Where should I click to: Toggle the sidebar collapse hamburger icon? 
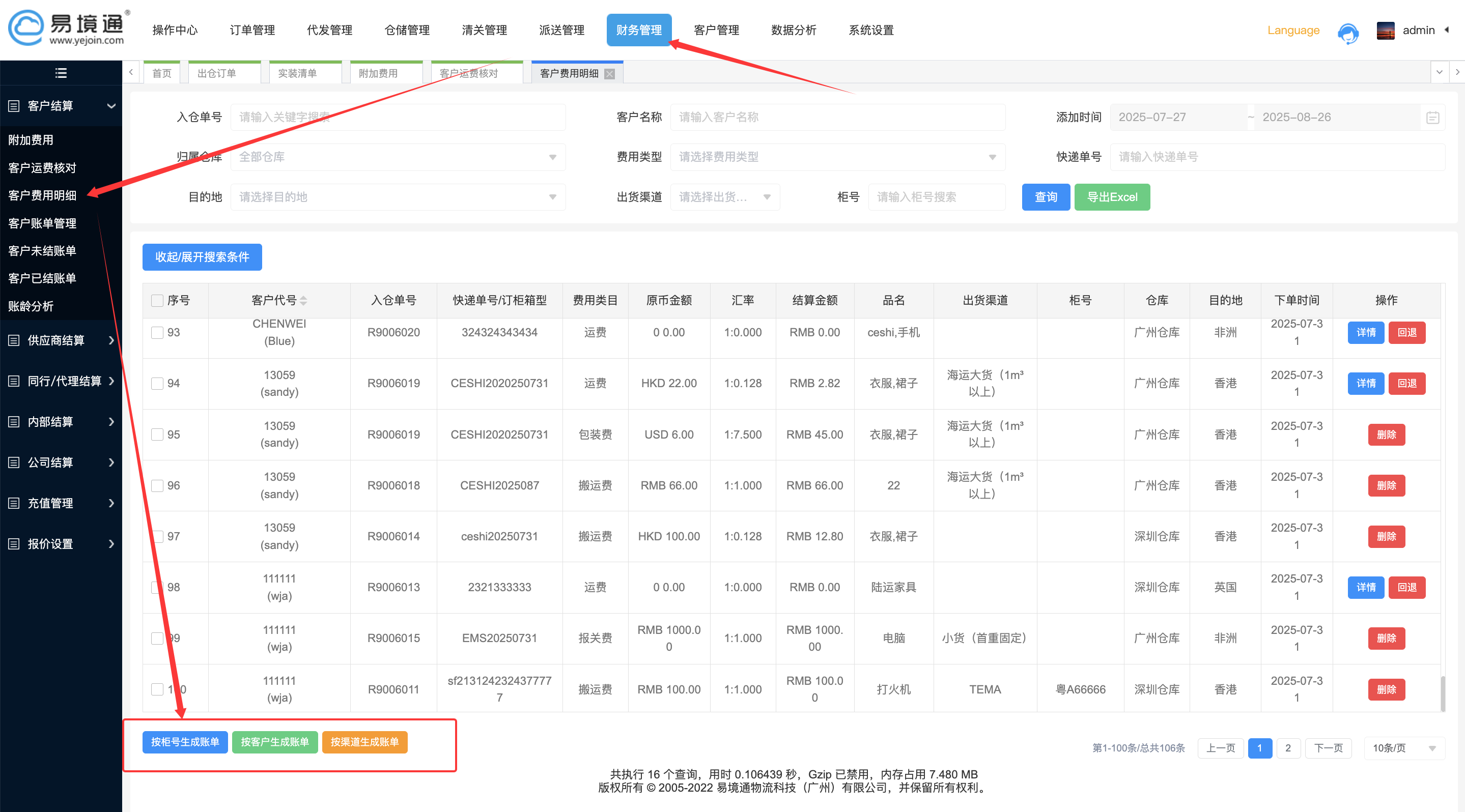pyautogui.click(x=61, y=73)
